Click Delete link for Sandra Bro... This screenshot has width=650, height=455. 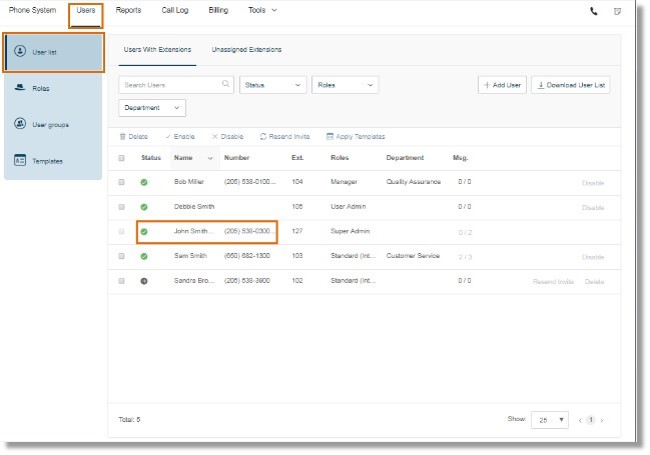click(594, 282)
